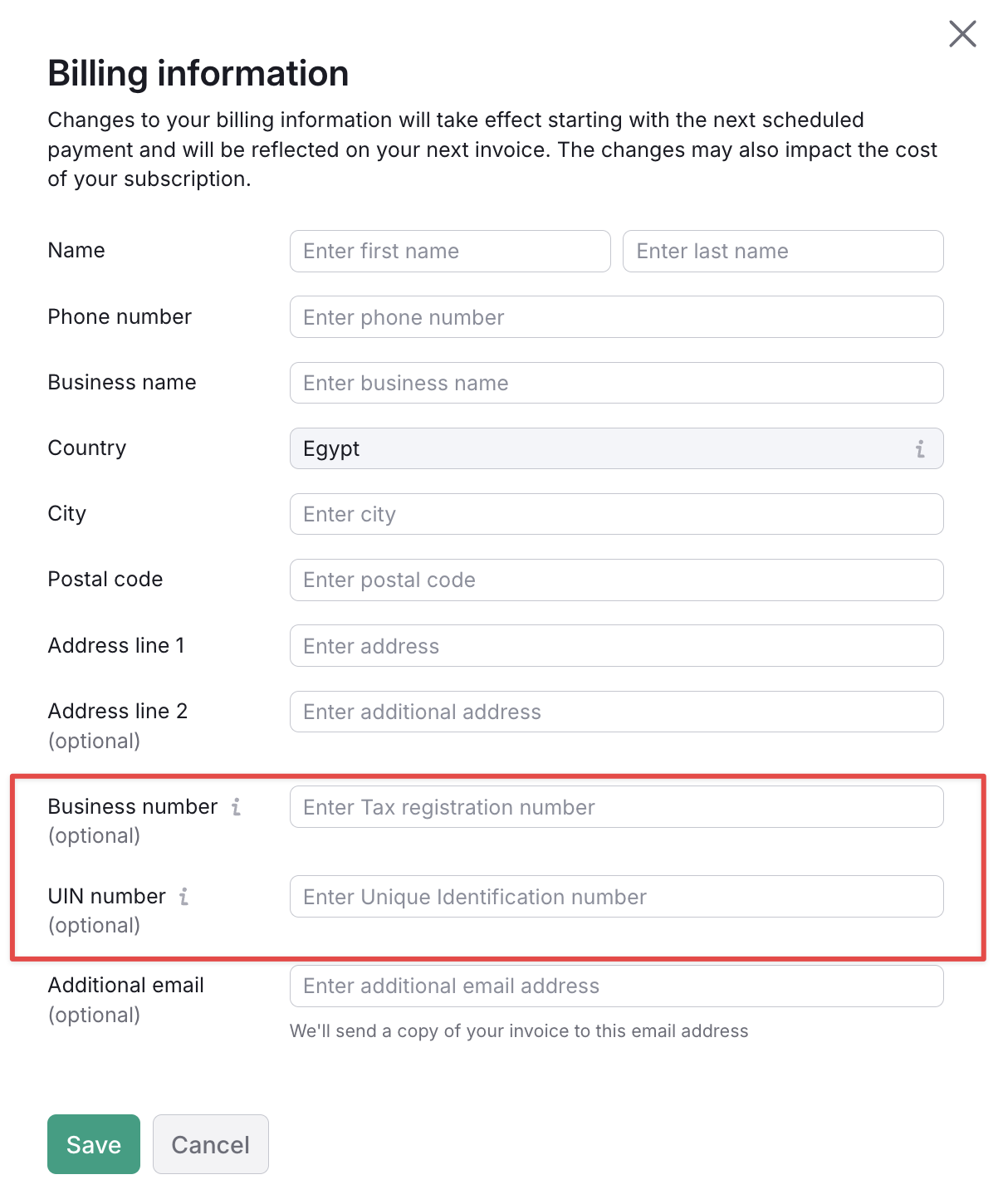This screenshot has height=1204, width=998.
Task: Select the Enter phone number field
Action: (x=616, y=316)
